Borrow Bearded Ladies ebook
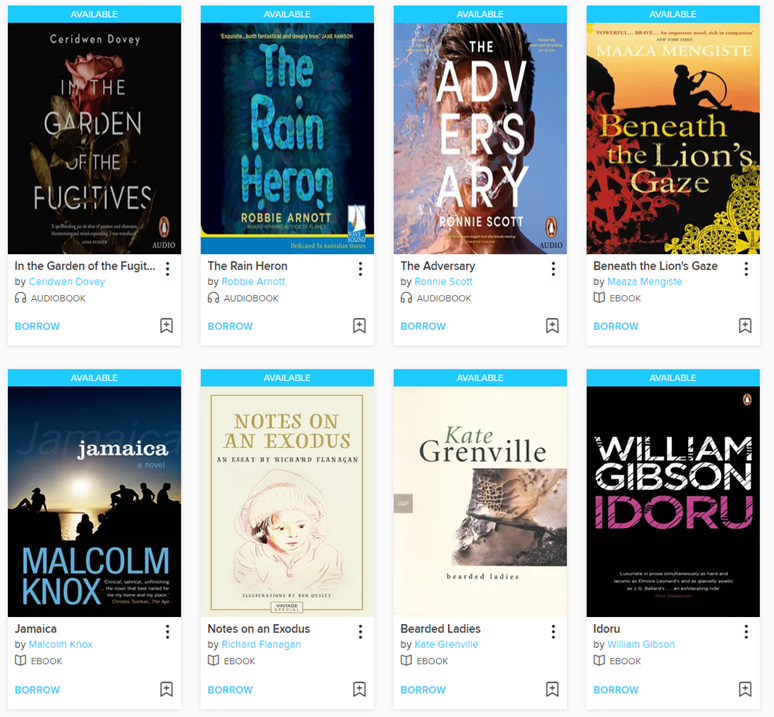The width and height of the screenshot is (774, 717). point(423,689)
